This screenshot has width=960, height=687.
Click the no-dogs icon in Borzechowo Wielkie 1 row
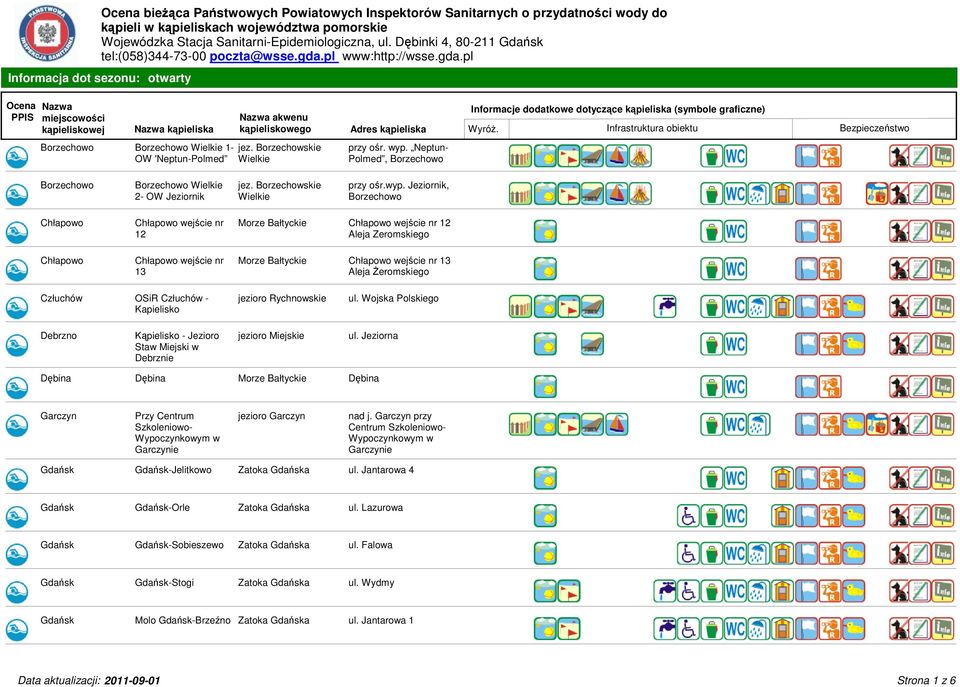click(x=900, y=156)
